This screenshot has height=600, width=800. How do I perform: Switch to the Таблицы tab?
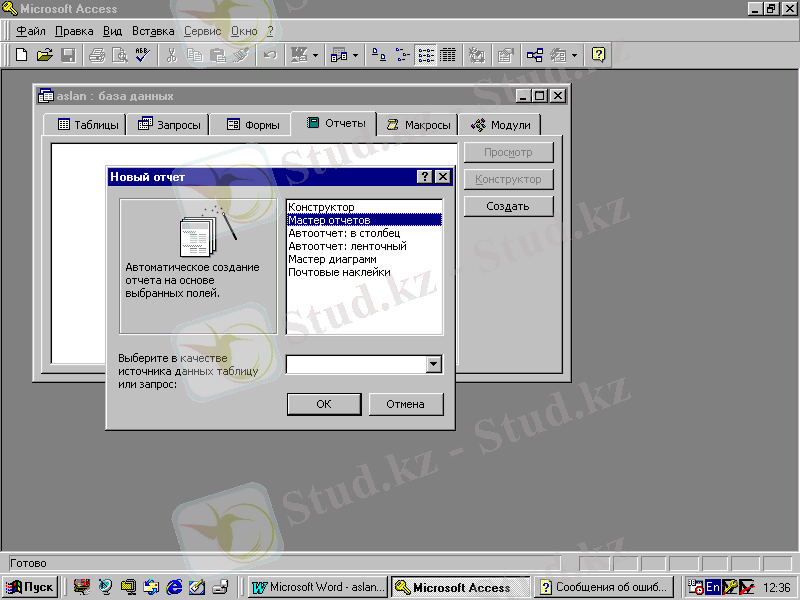[x=88, y=125]
